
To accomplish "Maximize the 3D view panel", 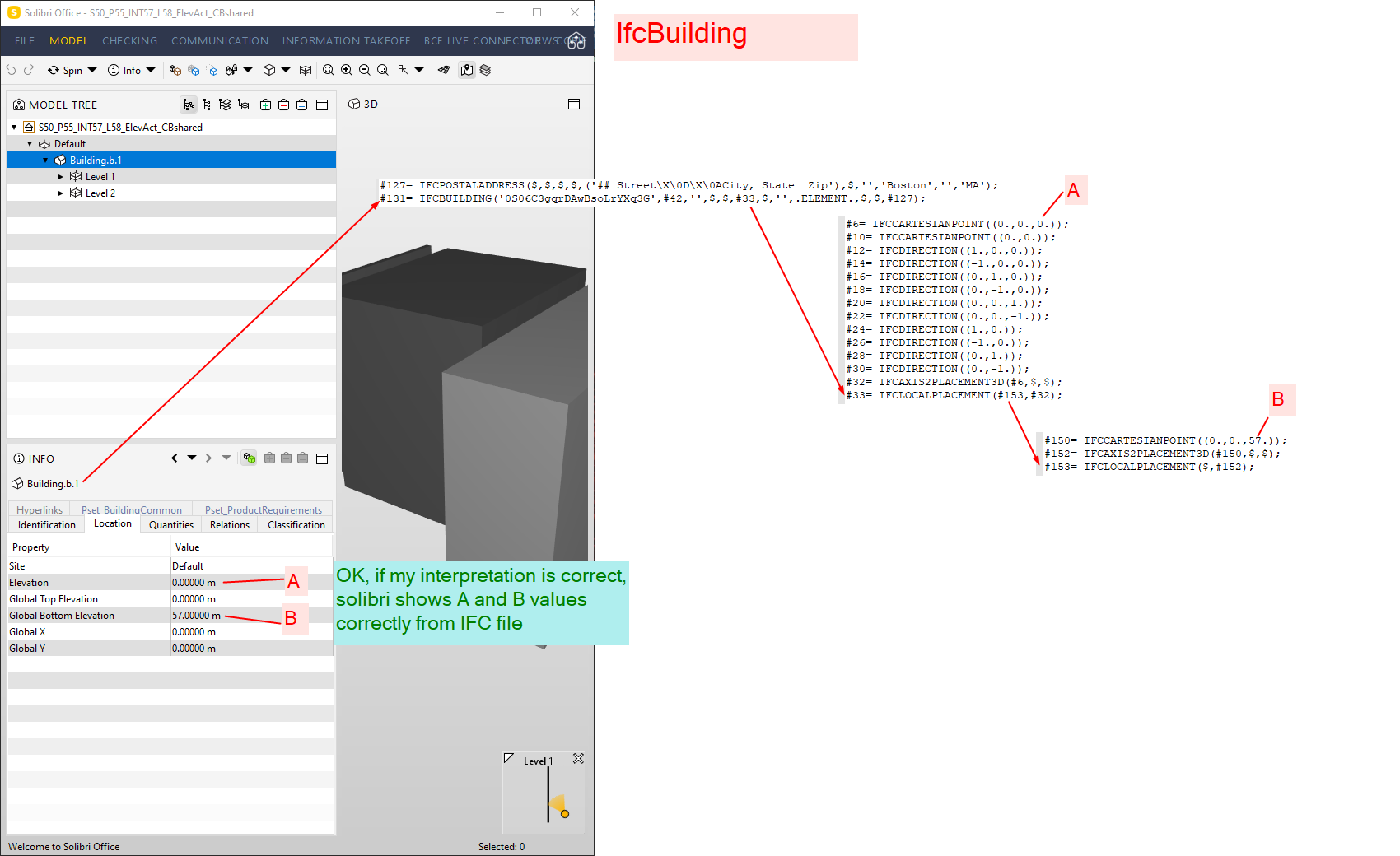I will click(x=574, y=104).
